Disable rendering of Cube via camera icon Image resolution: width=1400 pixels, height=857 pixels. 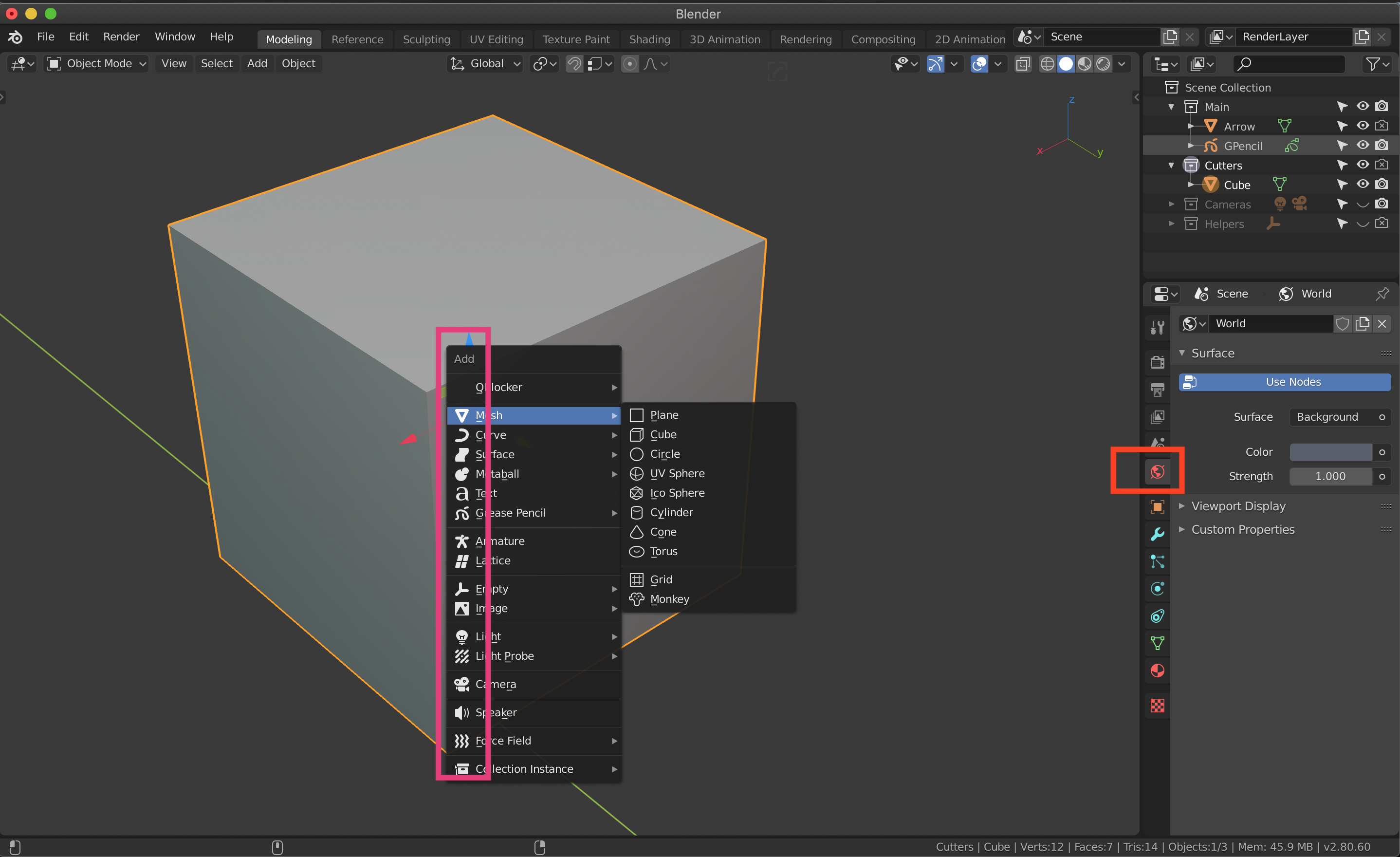1382,184
